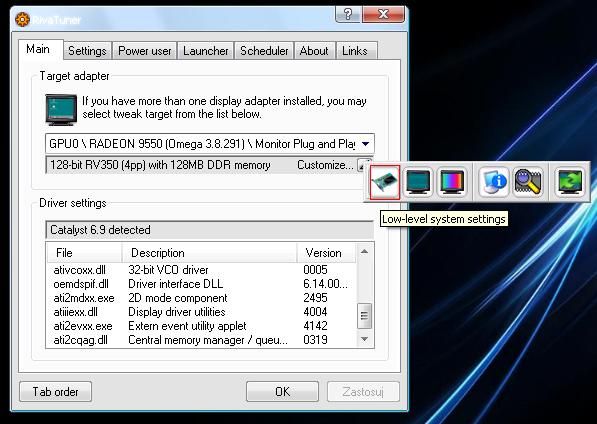This screenshot has width=597, height=424.
Task: Click 32-bit VCO driver description
Action: click(168, 270)
